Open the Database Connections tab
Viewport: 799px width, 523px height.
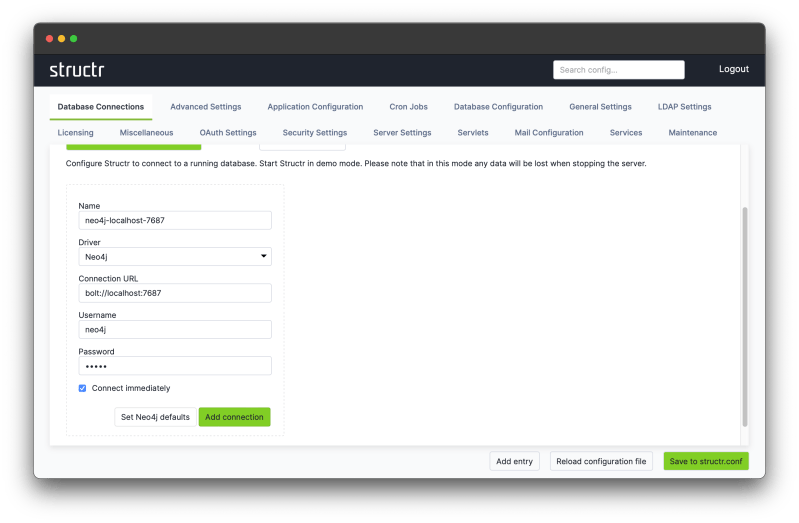(101, 107)
